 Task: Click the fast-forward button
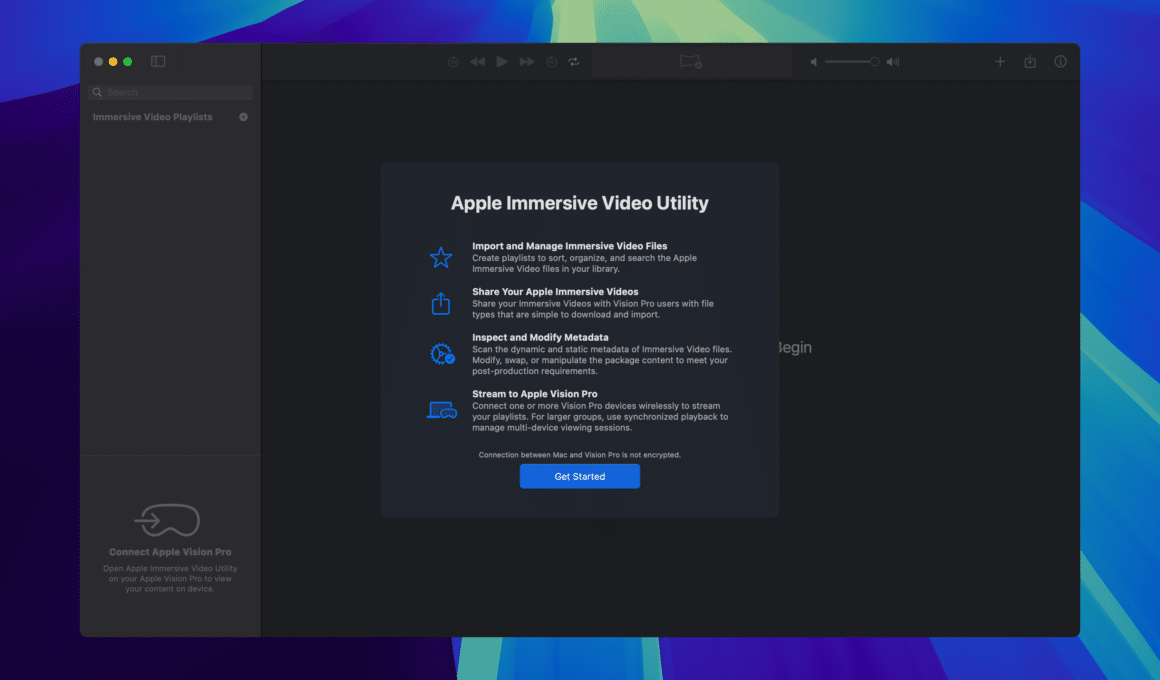click(527, 62)
